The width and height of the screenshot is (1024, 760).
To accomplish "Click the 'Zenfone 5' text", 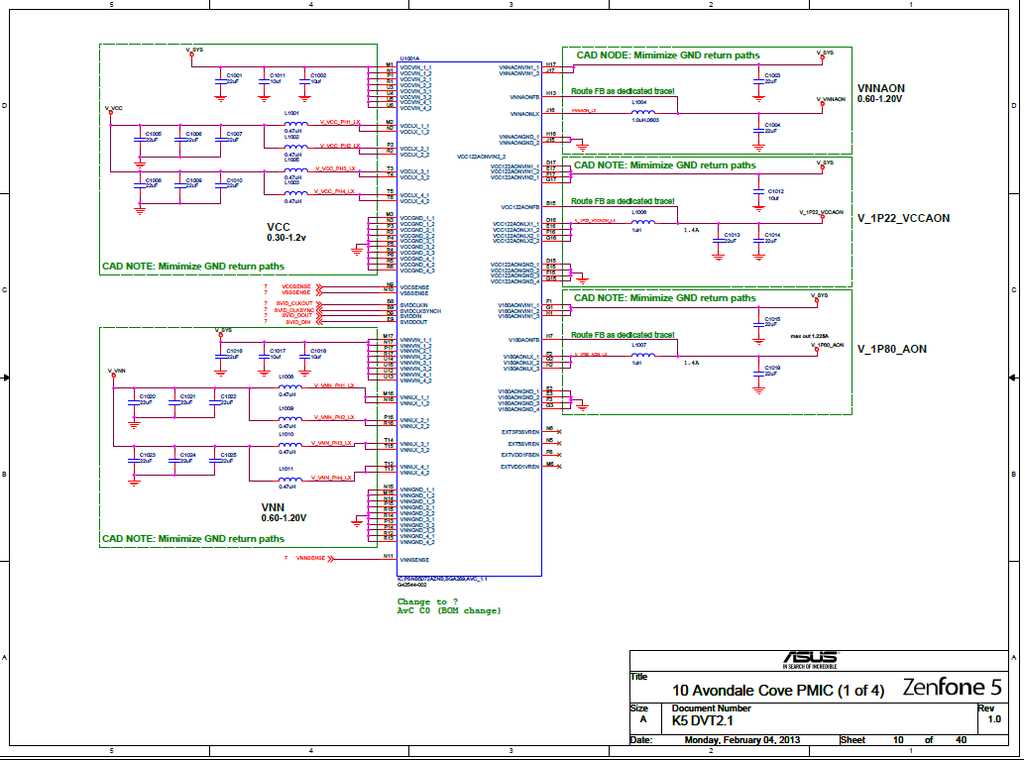I will click(x=952, y=687).
